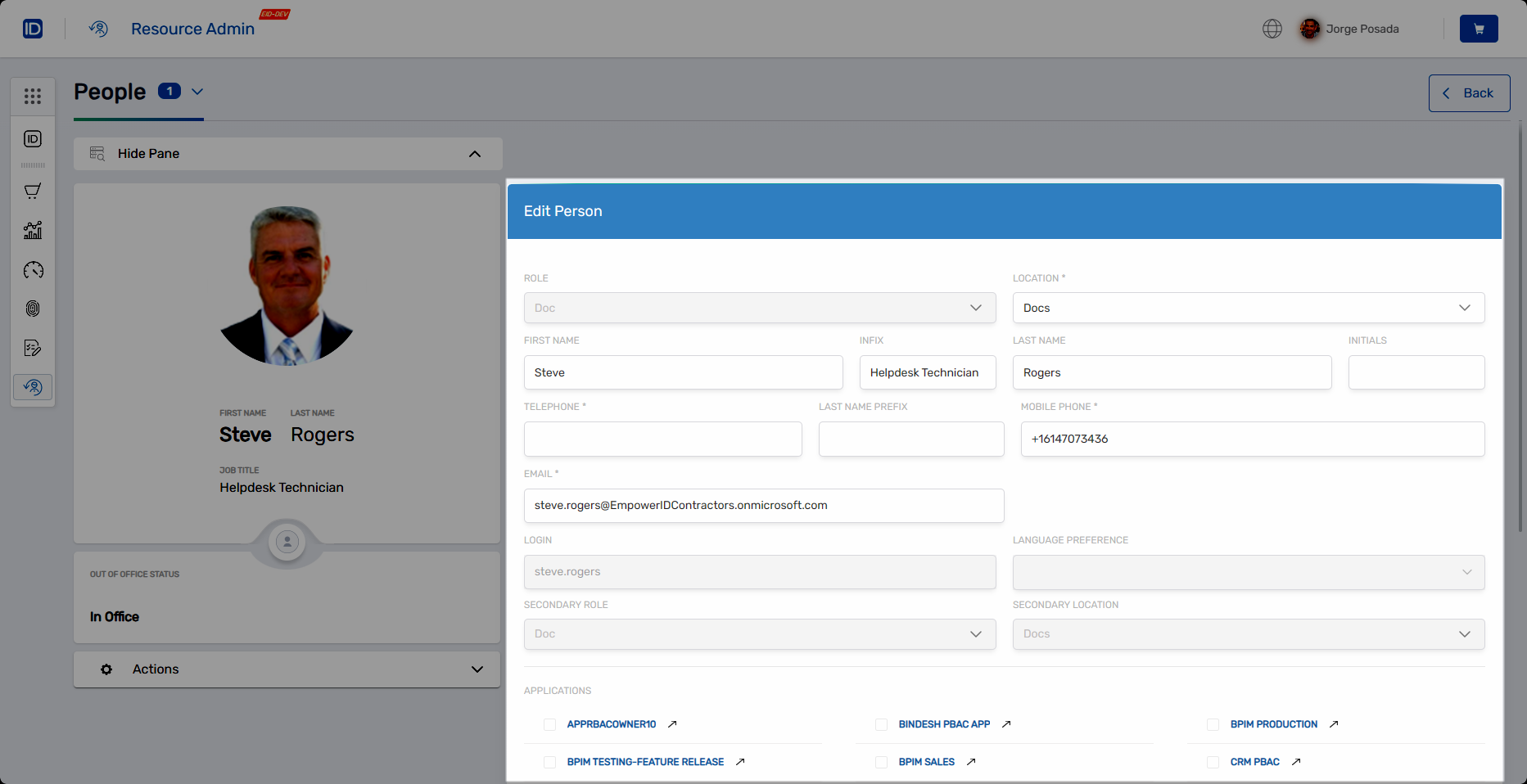Tick the CRM PBAC checkbox
The height and width of the screenshot is (784, 1527).
(x=1213, y=762)
